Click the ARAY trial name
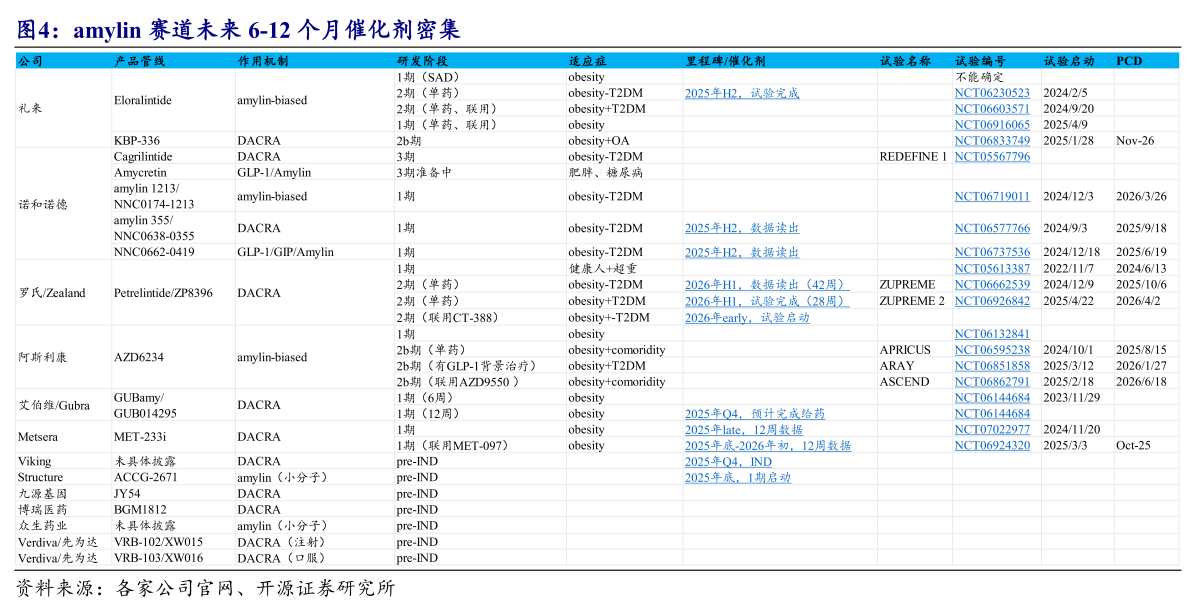The width and height of the screenshot is (1196, 613). click(897, 366)
